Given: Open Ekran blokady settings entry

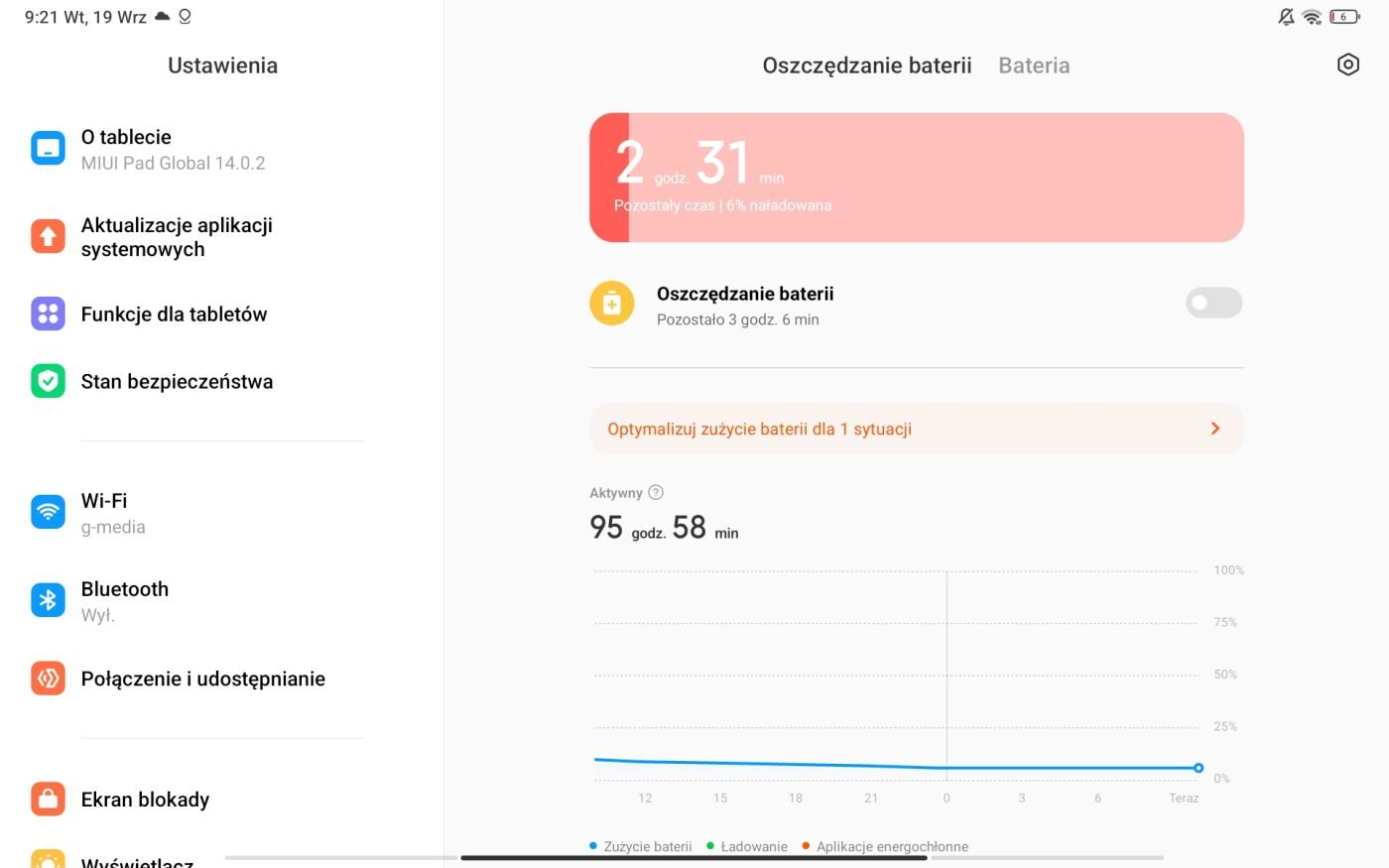Looking at the screenshot, I should coord(222,799).
